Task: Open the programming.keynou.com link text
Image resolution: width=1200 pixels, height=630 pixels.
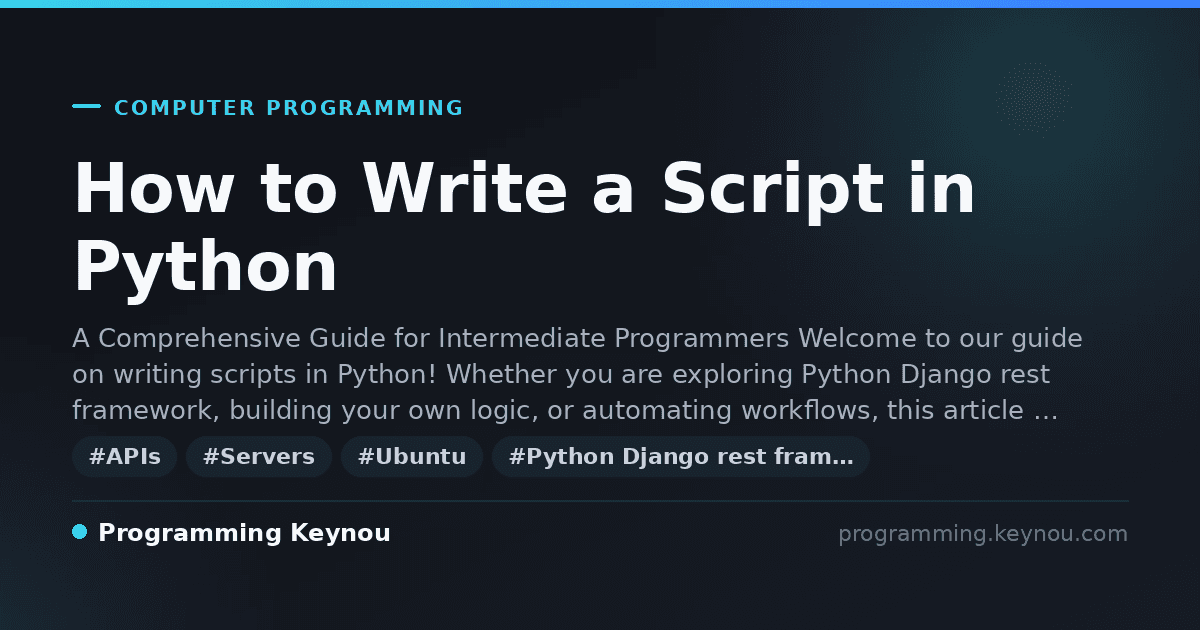Action: click(x=983, y=534)
